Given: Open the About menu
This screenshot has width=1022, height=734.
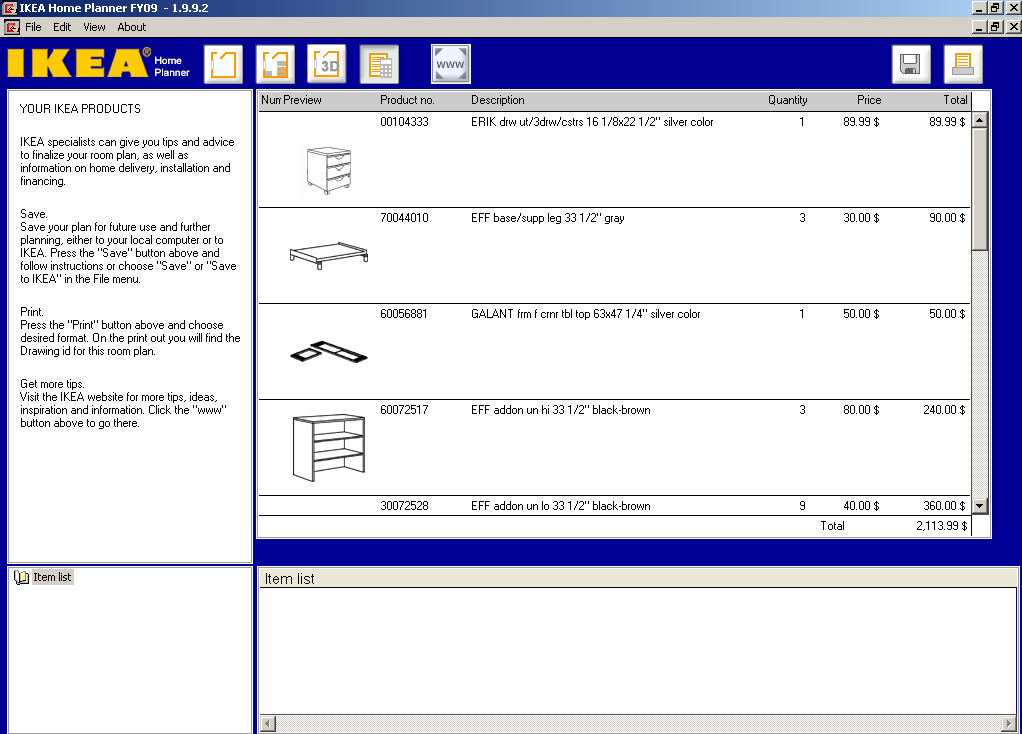Looking at the screenshot, I should (x=132, y=27).
